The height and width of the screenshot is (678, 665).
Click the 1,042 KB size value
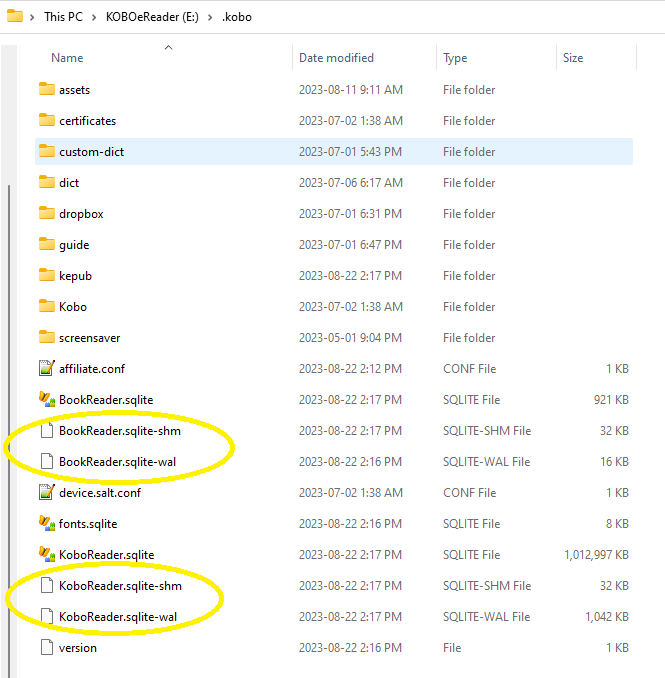pos(607,617)
